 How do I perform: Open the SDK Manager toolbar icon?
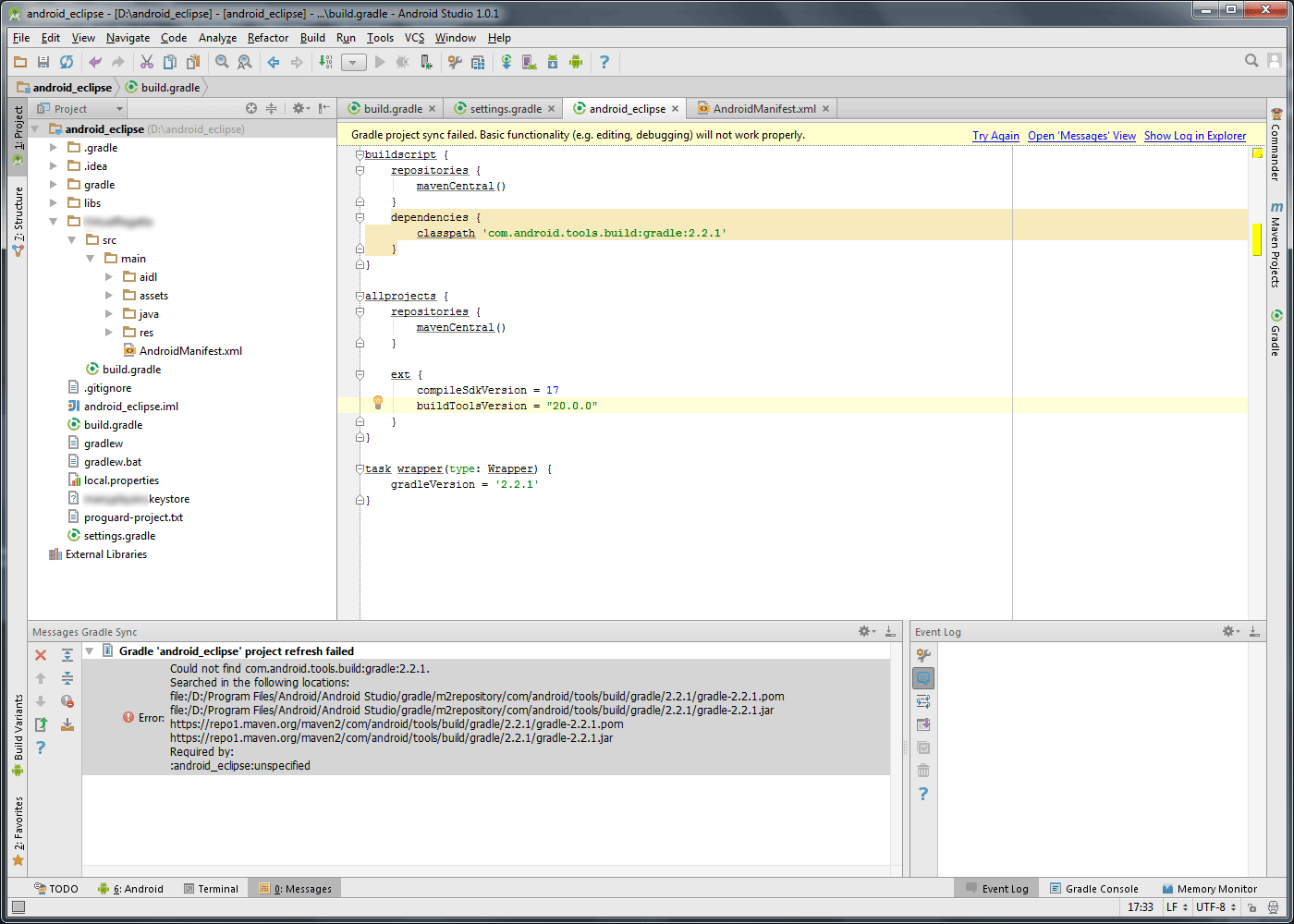click(553, 62)
